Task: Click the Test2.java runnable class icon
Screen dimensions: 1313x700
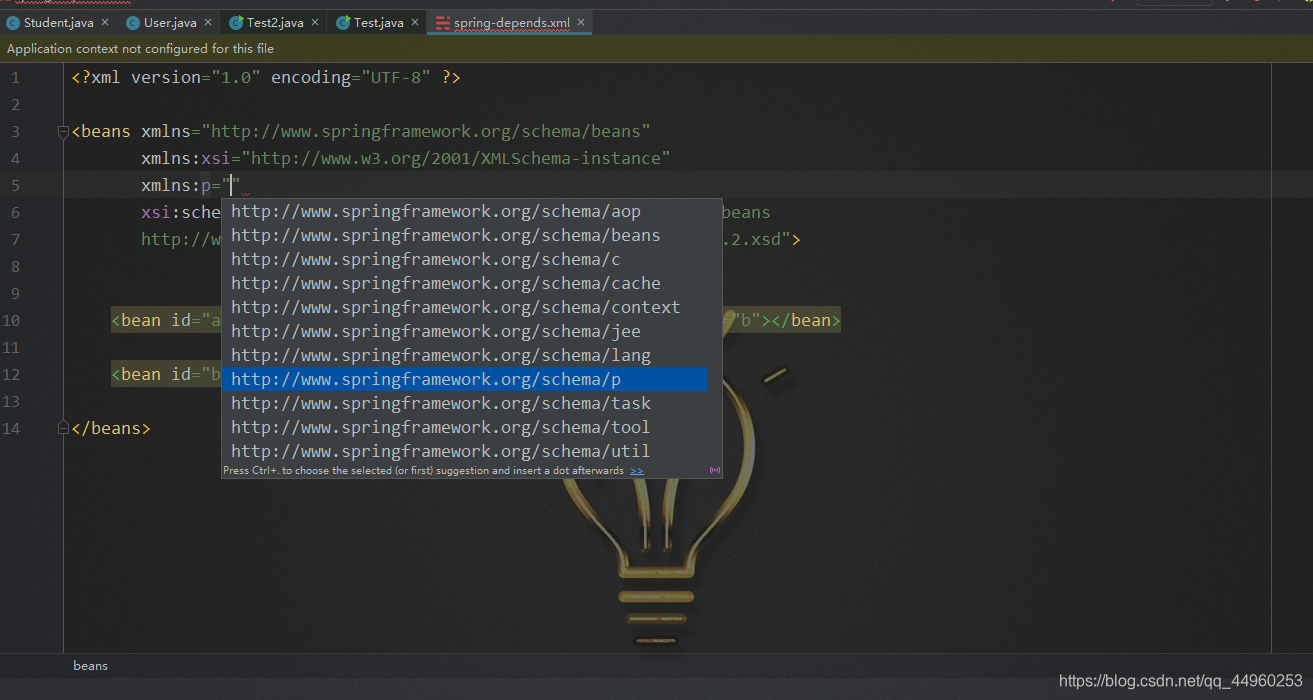Action: point(236,22)
